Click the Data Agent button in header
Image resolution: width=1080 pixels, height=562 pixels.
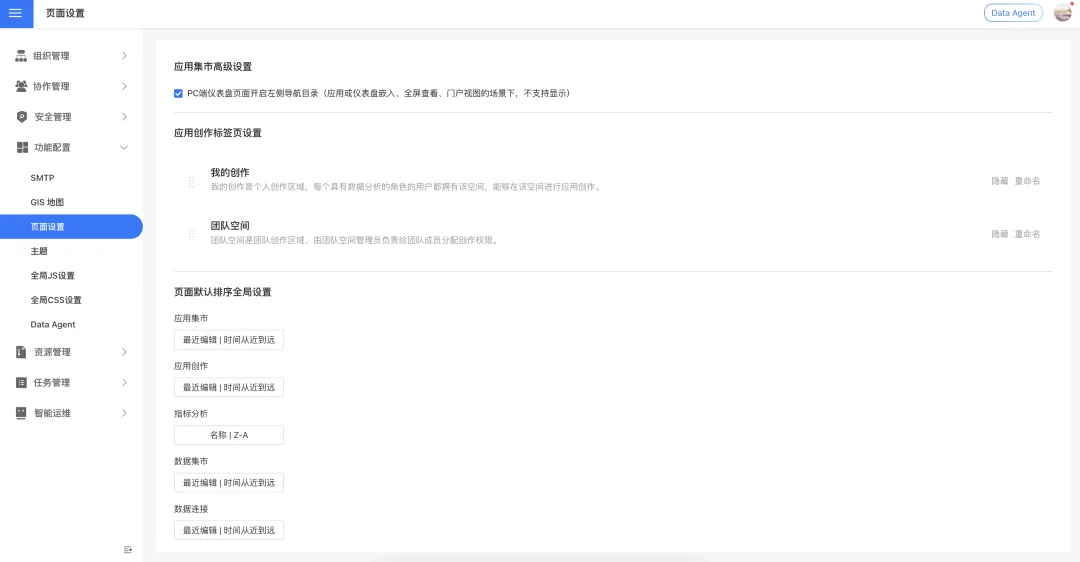tap(1012, 12)
